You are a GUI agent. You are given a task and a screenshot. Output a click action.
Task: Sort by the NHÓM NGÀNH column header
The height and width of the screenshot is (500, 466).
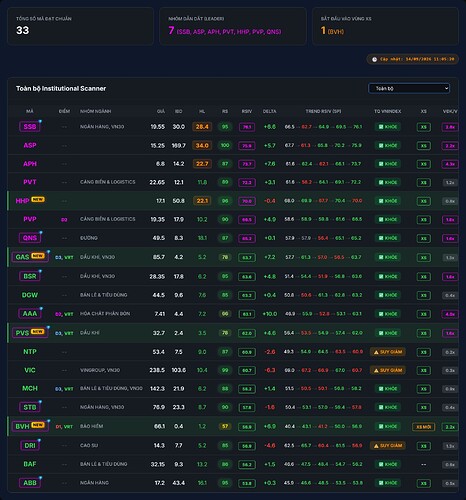[x=95, y=111]
